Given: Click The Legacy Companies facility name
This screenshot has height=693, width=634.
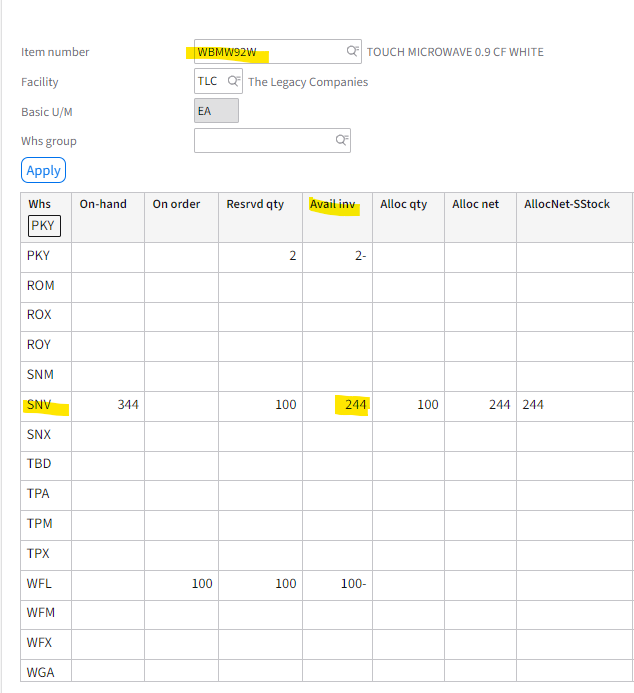Looking at the screenshot, I should click(308, 82).
